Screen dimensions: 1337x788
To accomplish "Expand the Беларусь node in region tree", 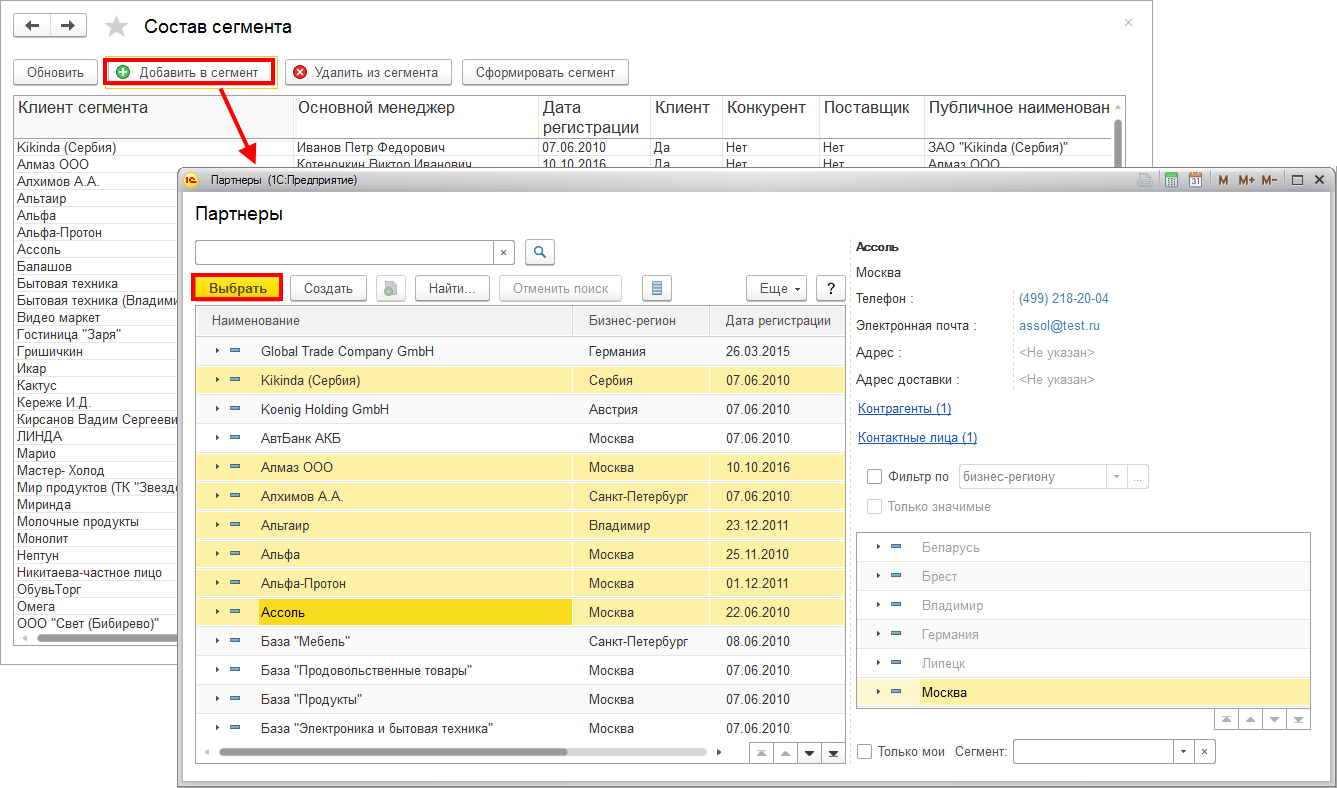I will click(878, 548).
